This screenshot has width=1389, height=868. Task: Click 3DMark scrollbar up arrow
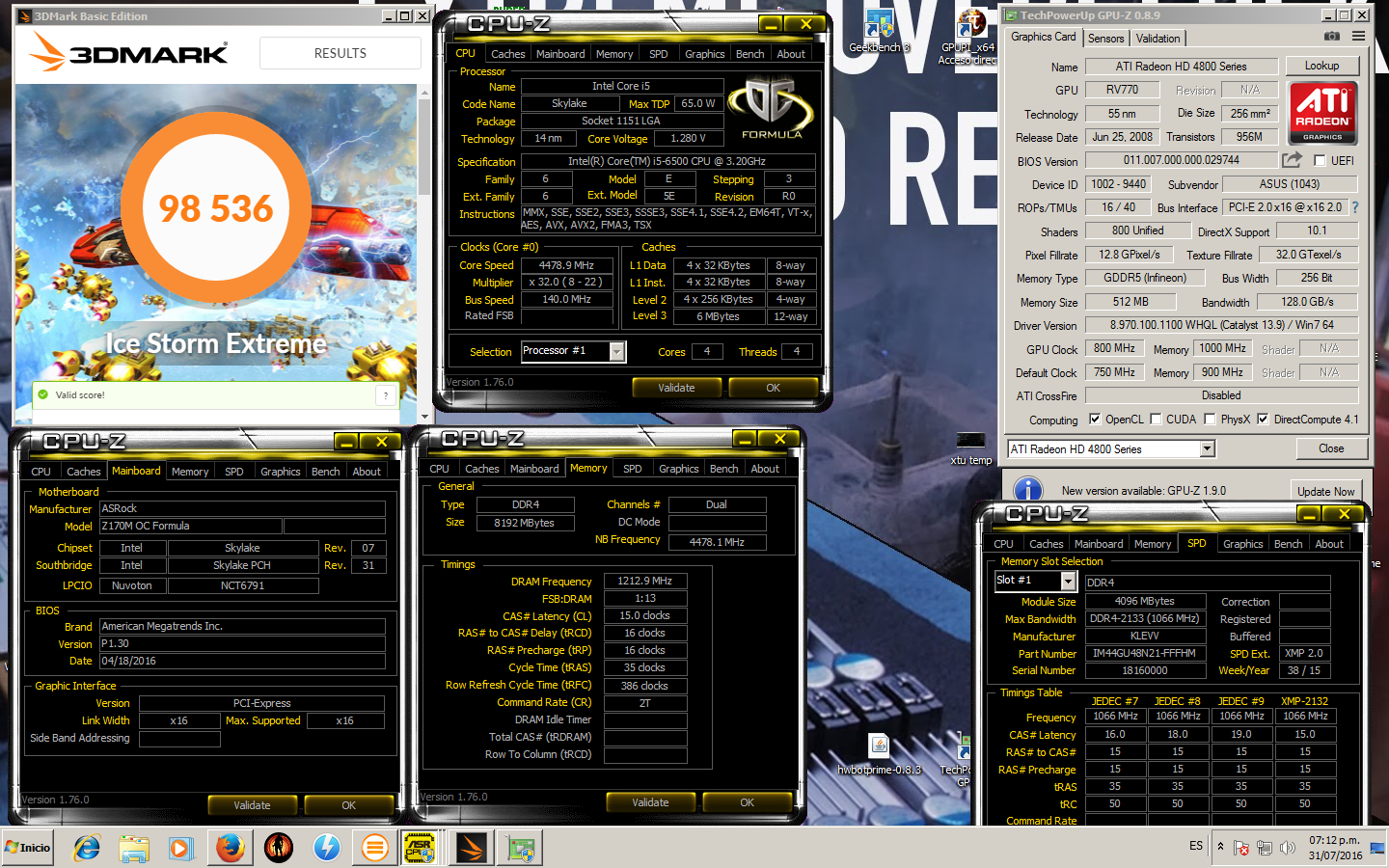coord(423,91)
